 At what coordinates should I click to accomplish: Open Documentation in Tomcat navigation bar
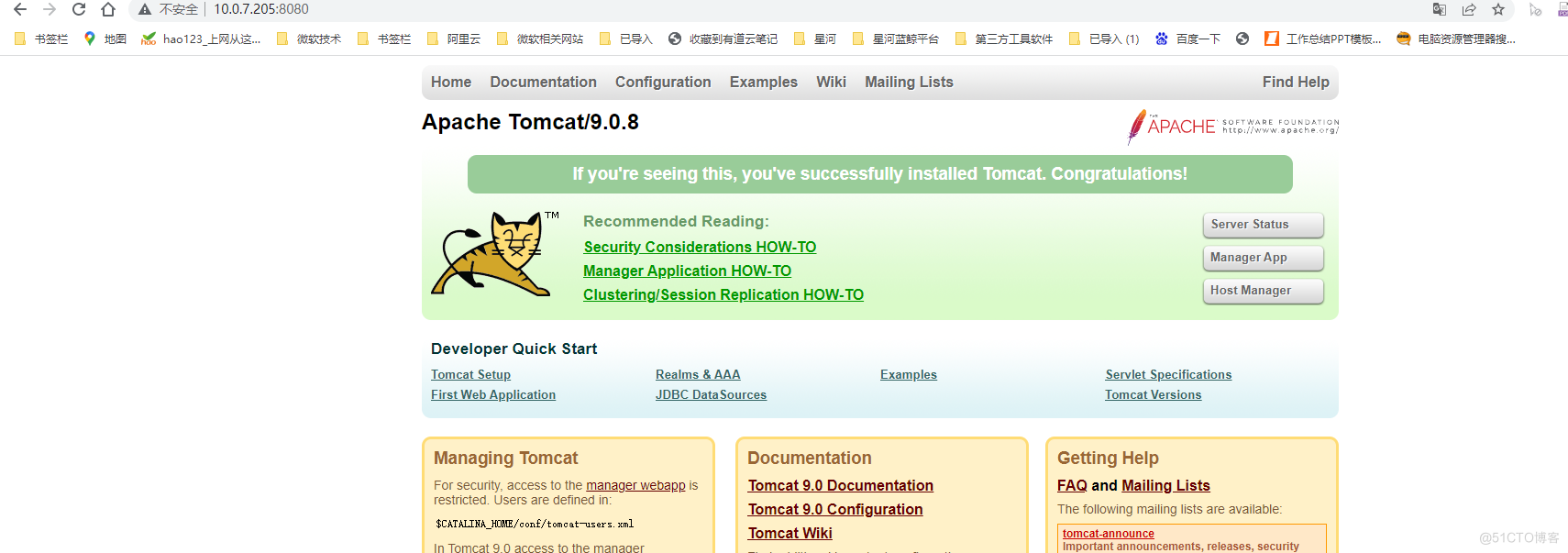[x=543, y=82]
